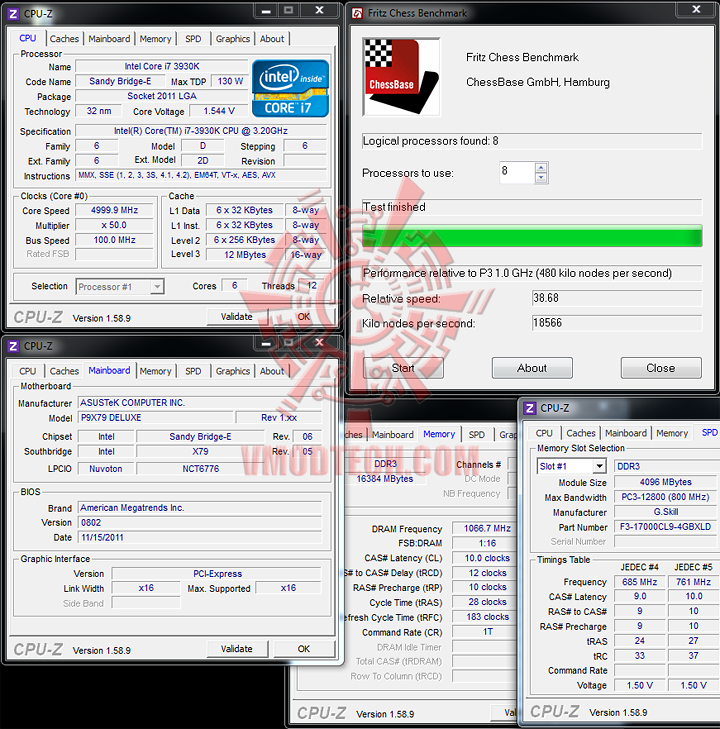Image resolution: width=720 pixels, height=729 pixels.
Task: Select Caches tab in SPD CPU-Z window
Action: 581,433
